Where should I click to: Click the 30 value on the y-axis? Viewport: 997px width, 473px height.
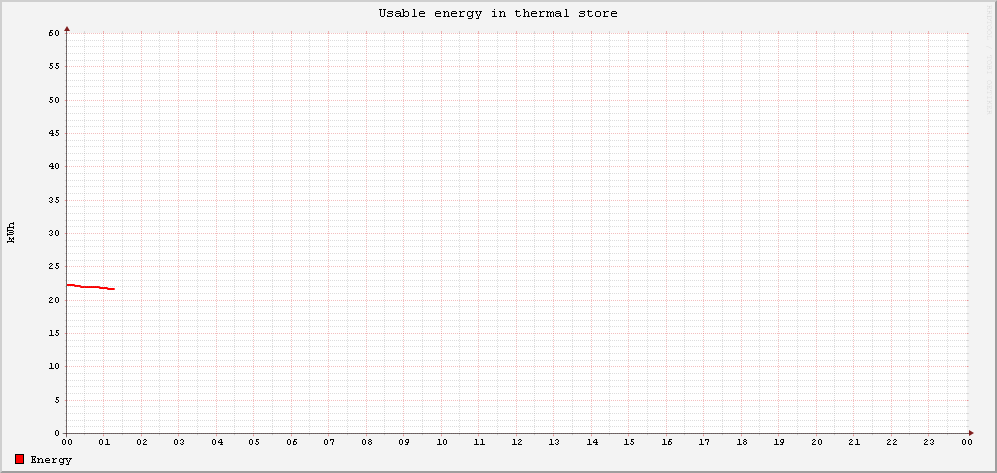click(x=54, y=233)
